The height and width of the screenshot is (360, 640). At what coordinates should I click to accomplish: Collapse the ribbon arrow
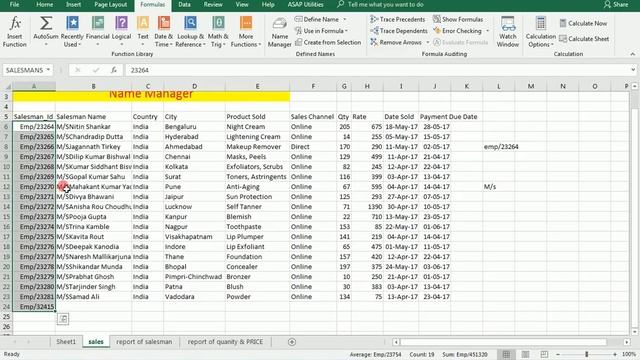[x=633, y=54]
